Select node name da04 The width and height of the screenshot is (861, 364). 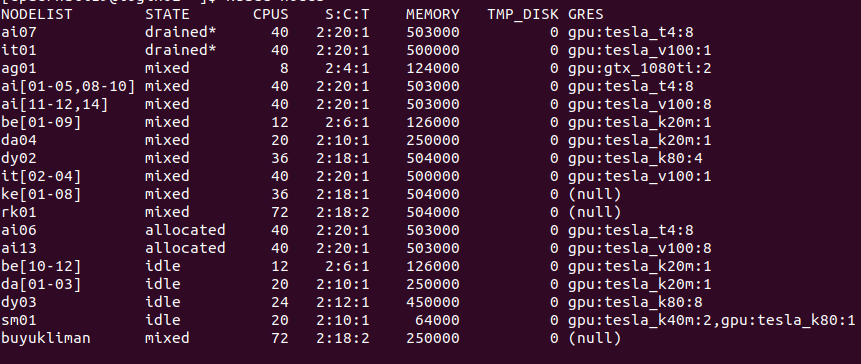[19, 141]
